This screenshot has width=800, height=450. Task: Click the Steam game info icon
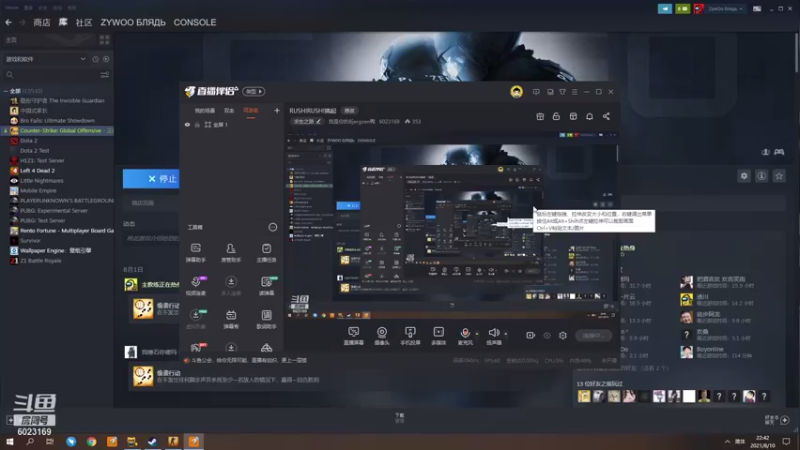(x=761, y=176)
